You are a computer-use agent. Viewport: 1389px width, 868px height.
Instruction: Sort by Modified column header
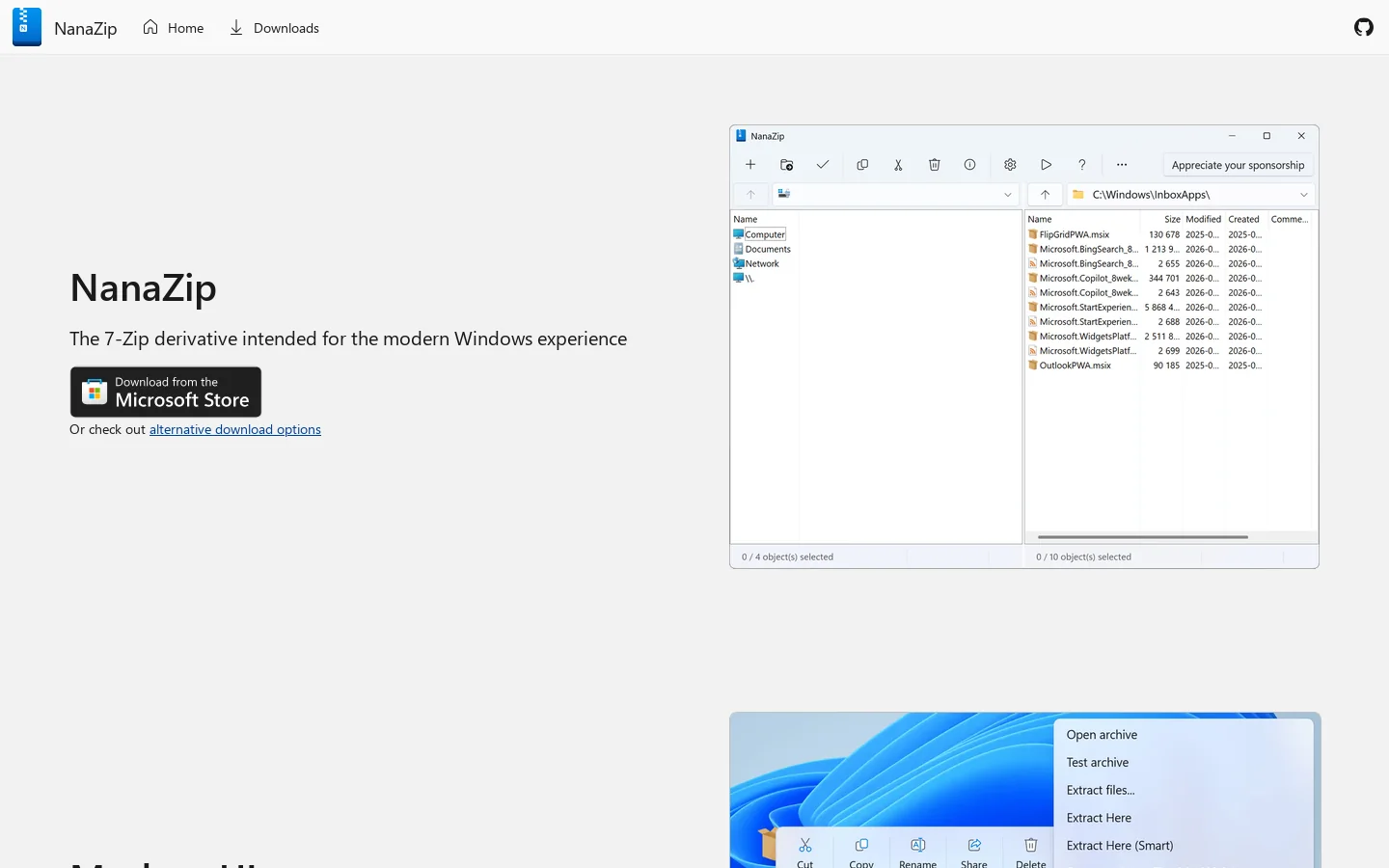pyautogui.click(x=1203, y=219)
